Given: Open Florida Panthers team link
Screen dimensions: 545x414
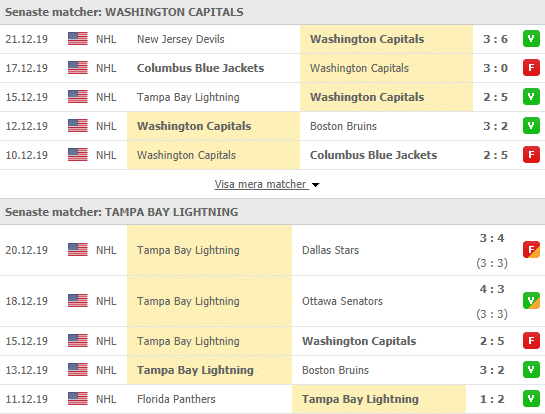Looking at the screenshot, I should click(x=176, y=399).
